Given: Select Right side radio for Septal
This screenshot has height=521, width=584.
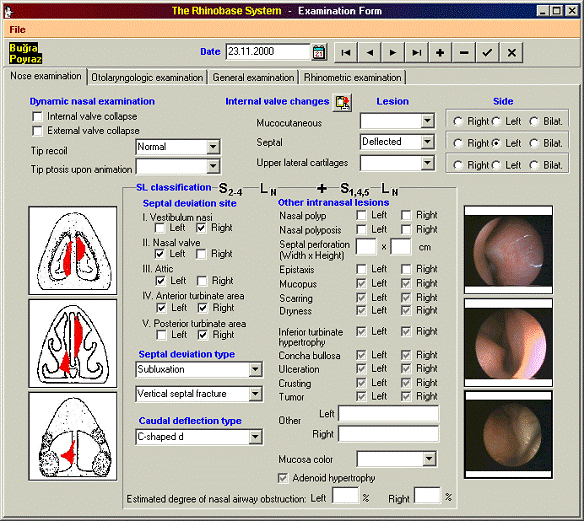Looking at the screenshot, I should 458,143.
